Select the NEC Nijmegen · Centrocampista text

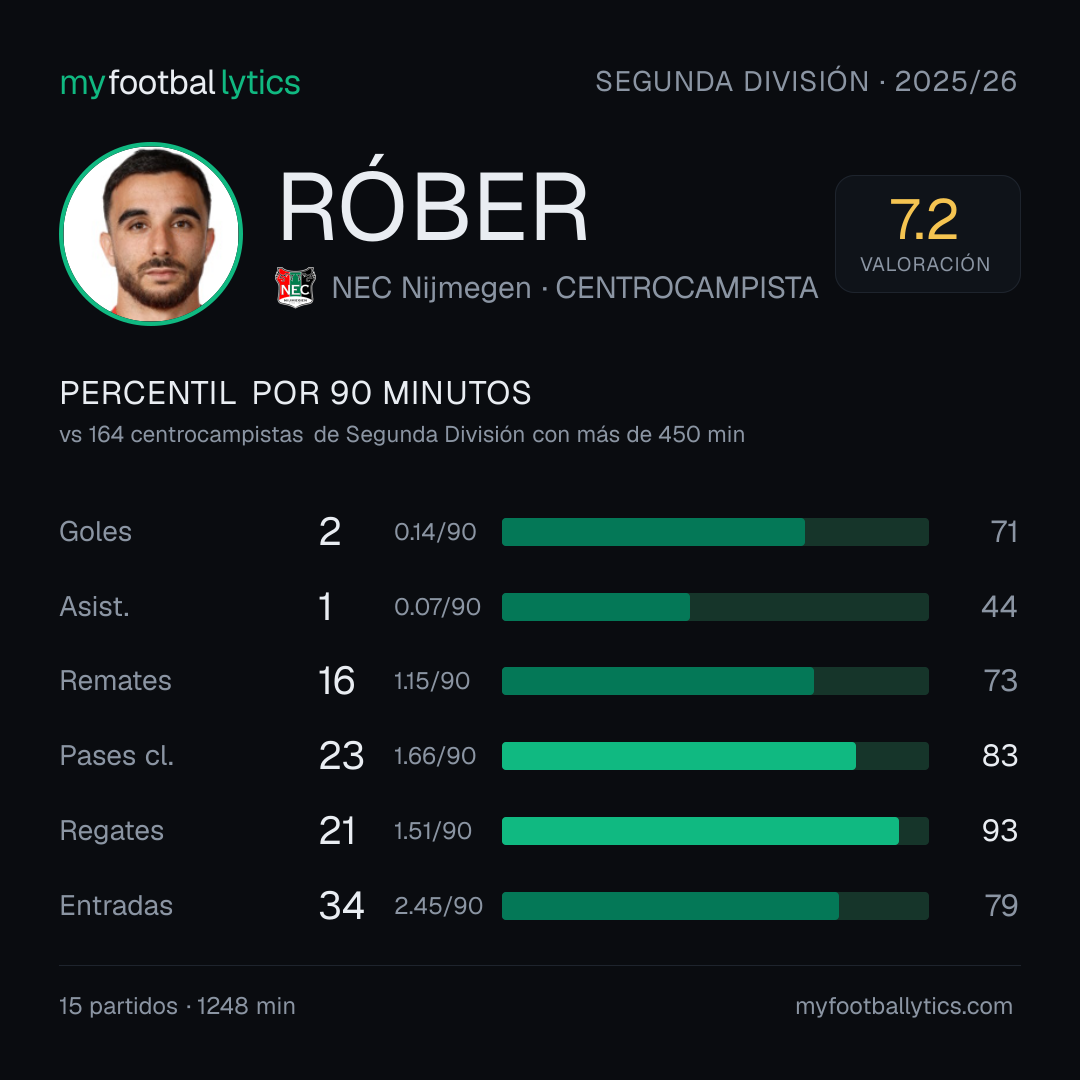574,288
